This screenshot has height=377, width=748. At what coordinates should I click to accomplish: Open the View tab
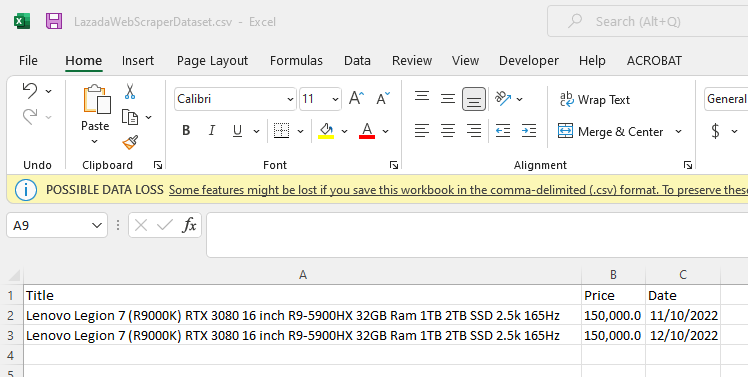click(x=465, y=61)
